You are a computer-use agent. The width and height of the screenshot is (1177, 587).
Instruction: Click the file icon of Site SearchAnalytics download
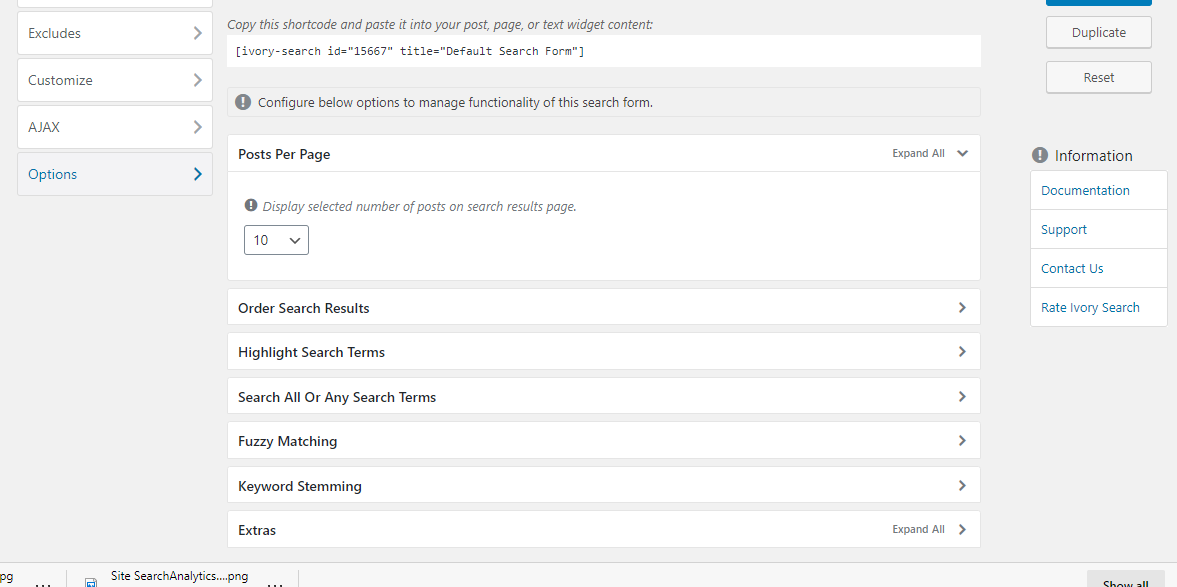[x=91, y=581]
